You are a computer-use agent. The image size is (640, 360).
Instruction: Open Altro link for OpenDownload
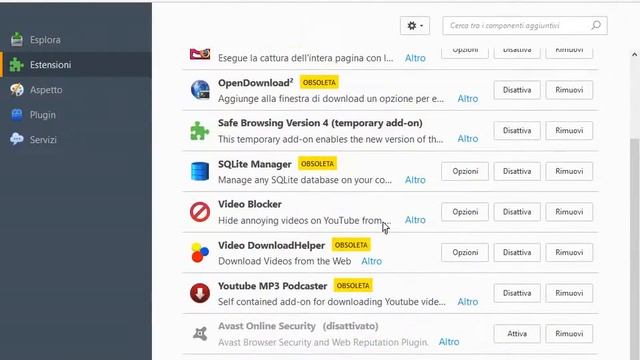[x=468, y=98]
